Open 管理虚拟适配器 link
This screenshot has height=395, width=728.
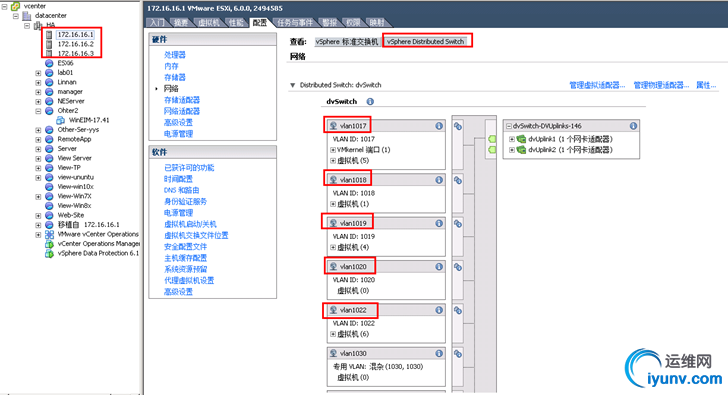597,85
